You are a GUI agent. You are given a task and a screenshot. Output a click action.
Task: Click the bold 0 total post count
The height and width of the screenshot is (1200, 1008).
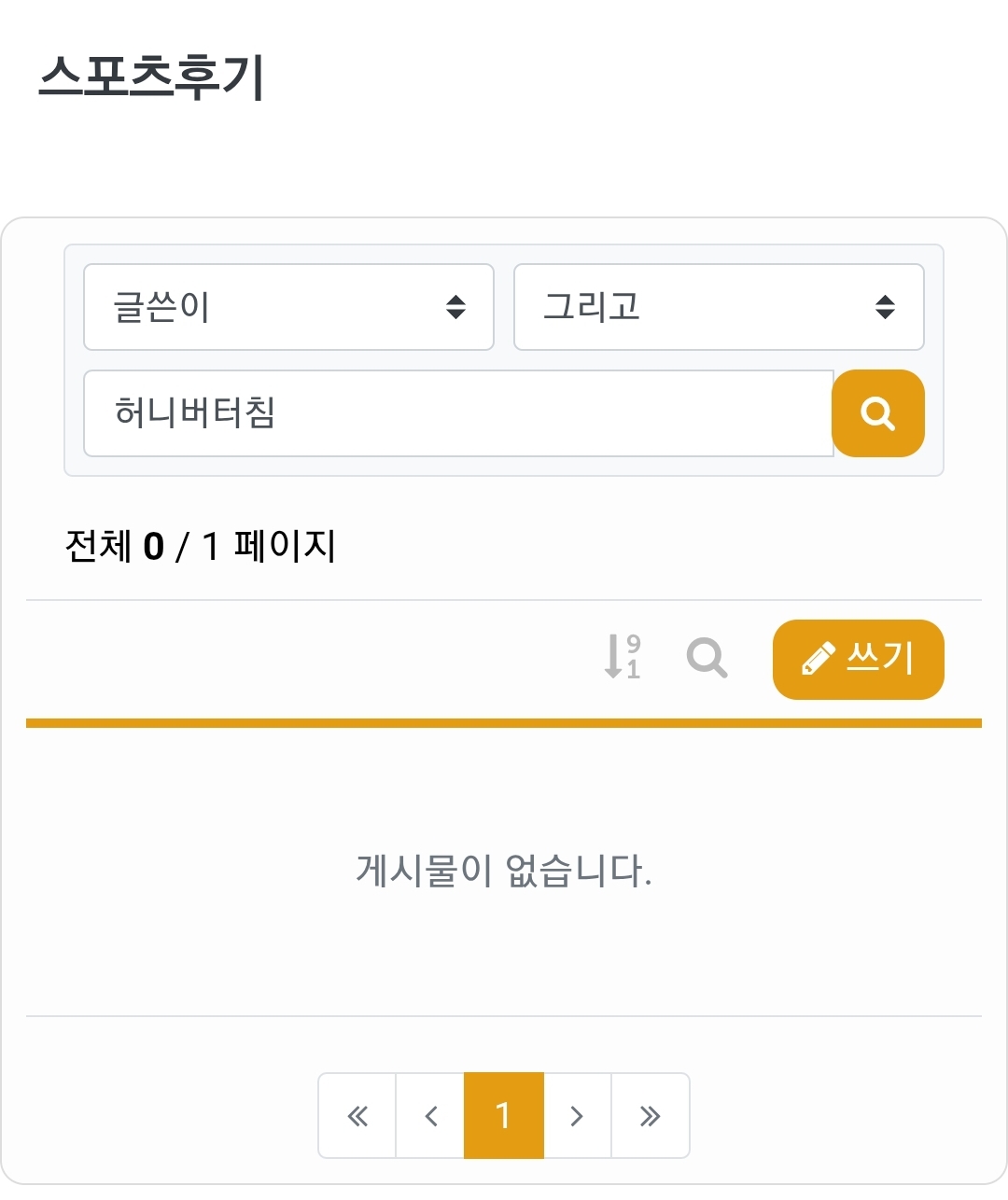point(154,547)
